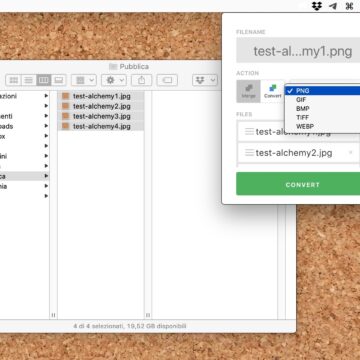Image resolution: width=360 pixels, height=360 pixels.
Task: Switch Finder to icon view
Action: pyautogui.click(x=14, y=80)
